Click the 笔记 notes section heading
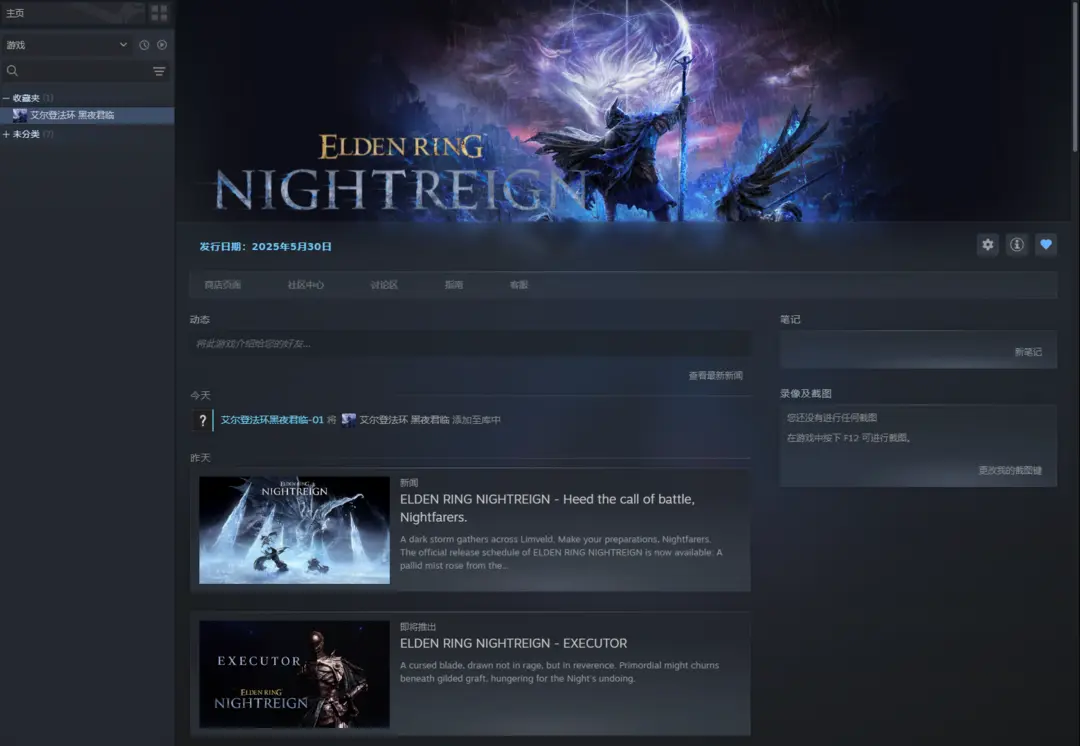Screen dimensions: 1080x746 [790, 320]
